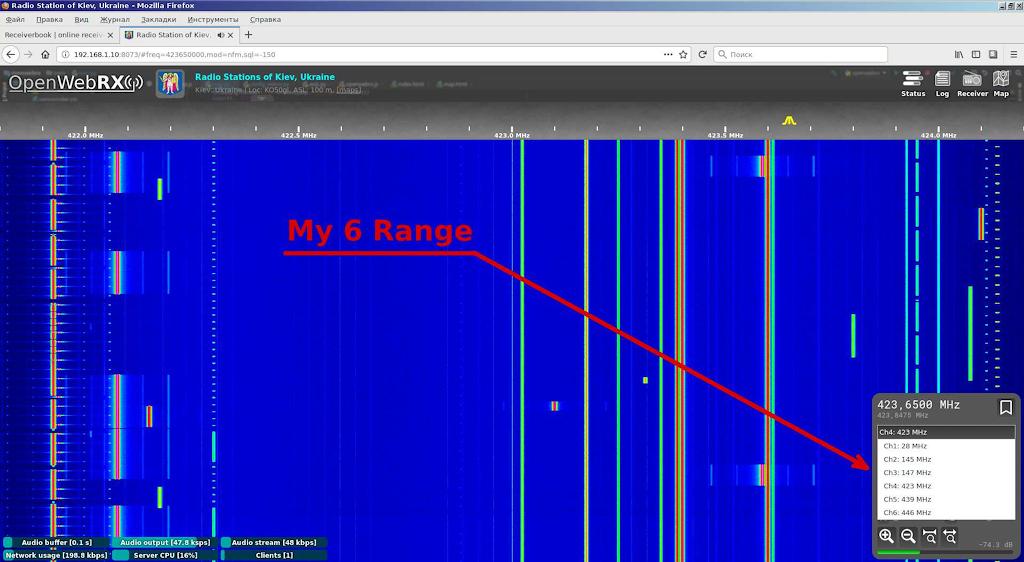Toggle Firefox sidebar icon
The image size is (1024, 562).
point(976,54)
